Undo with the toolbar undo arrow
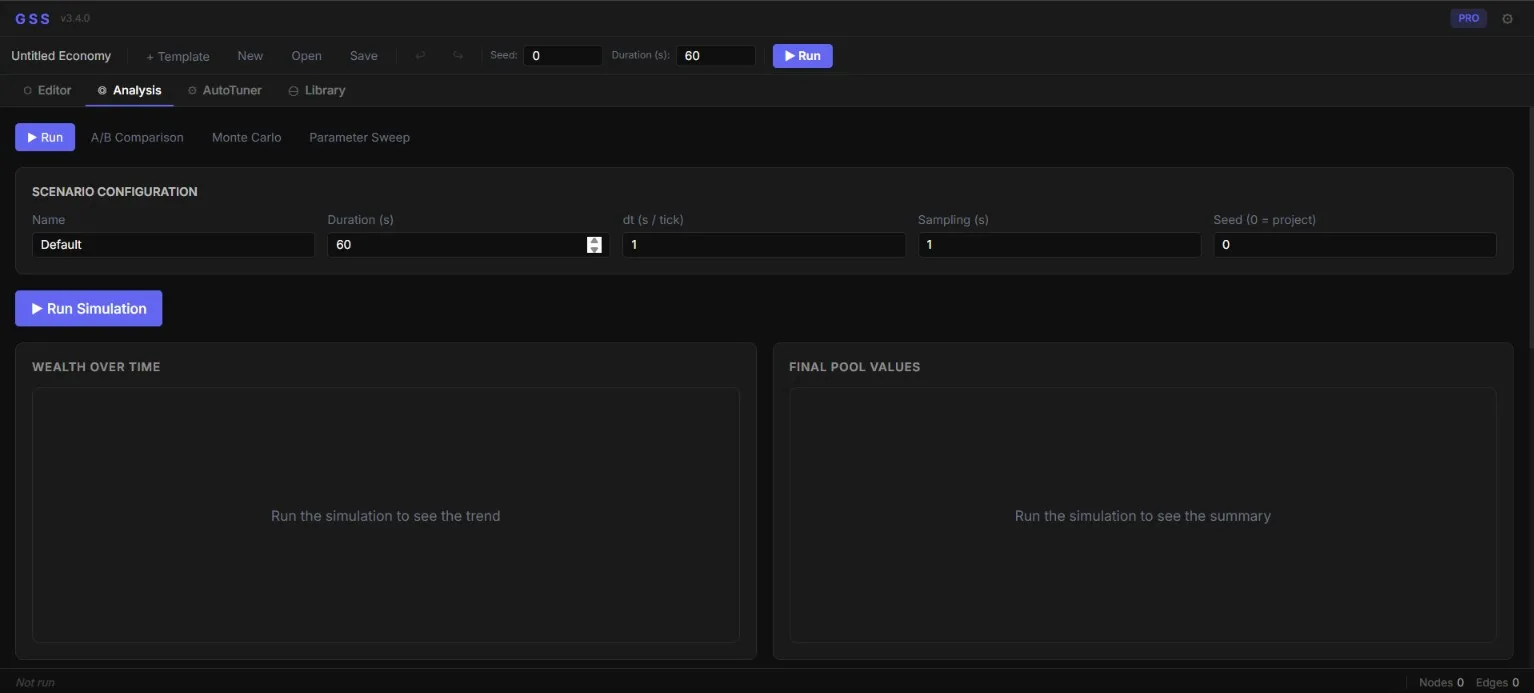The height and width of the screenshot is (693, 1534). click(x=420, y=56)
